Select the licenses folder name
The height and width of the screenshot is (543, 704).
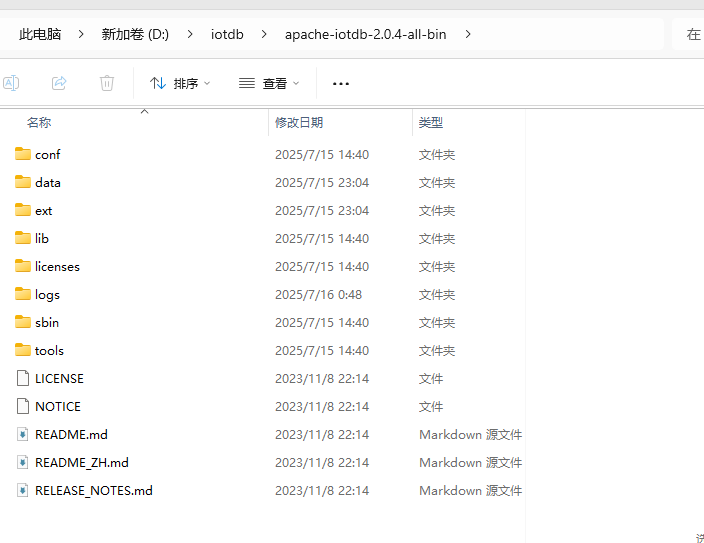pos(57,266)
